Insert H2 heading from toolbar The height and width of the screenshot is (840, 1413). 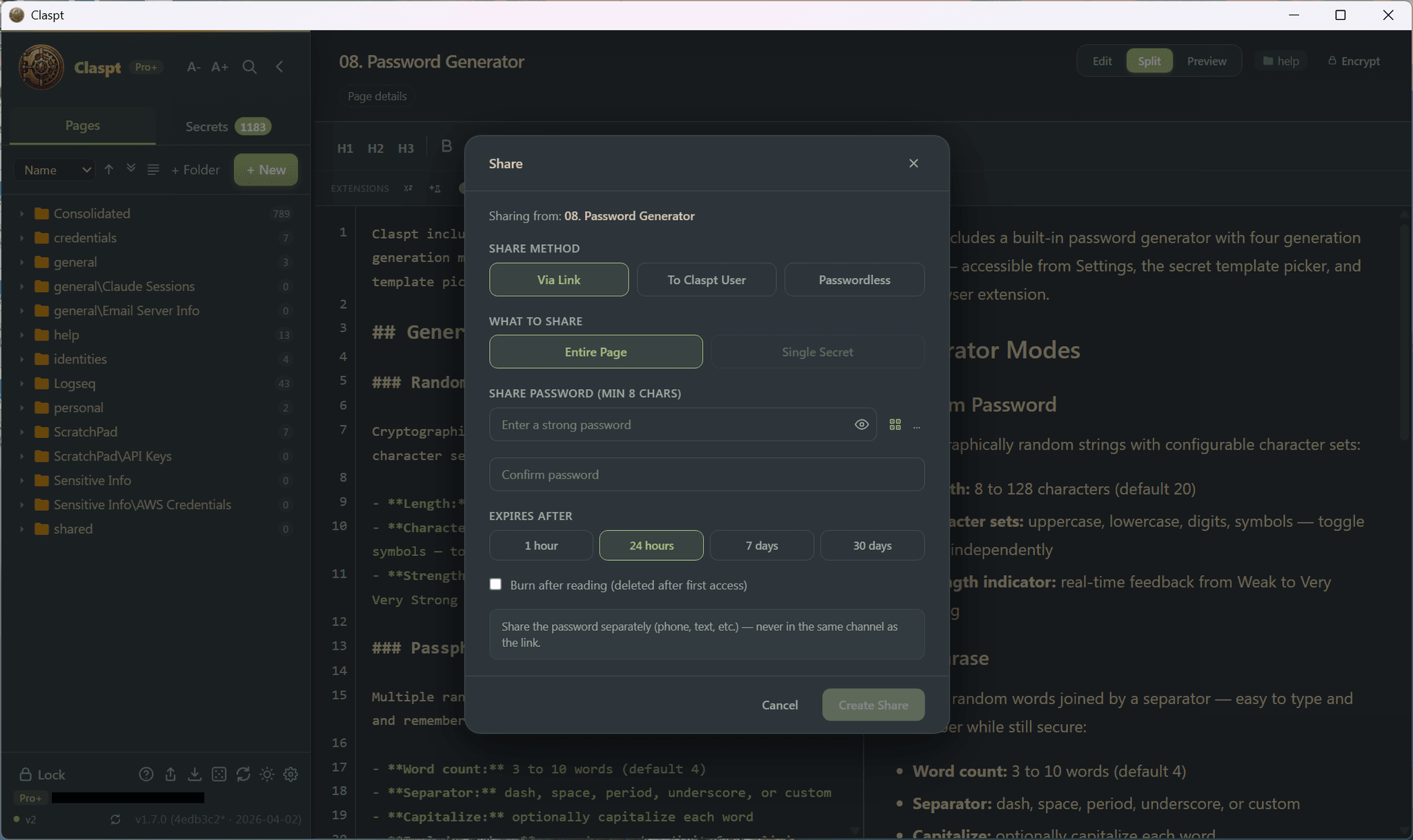tap(375, 148)
